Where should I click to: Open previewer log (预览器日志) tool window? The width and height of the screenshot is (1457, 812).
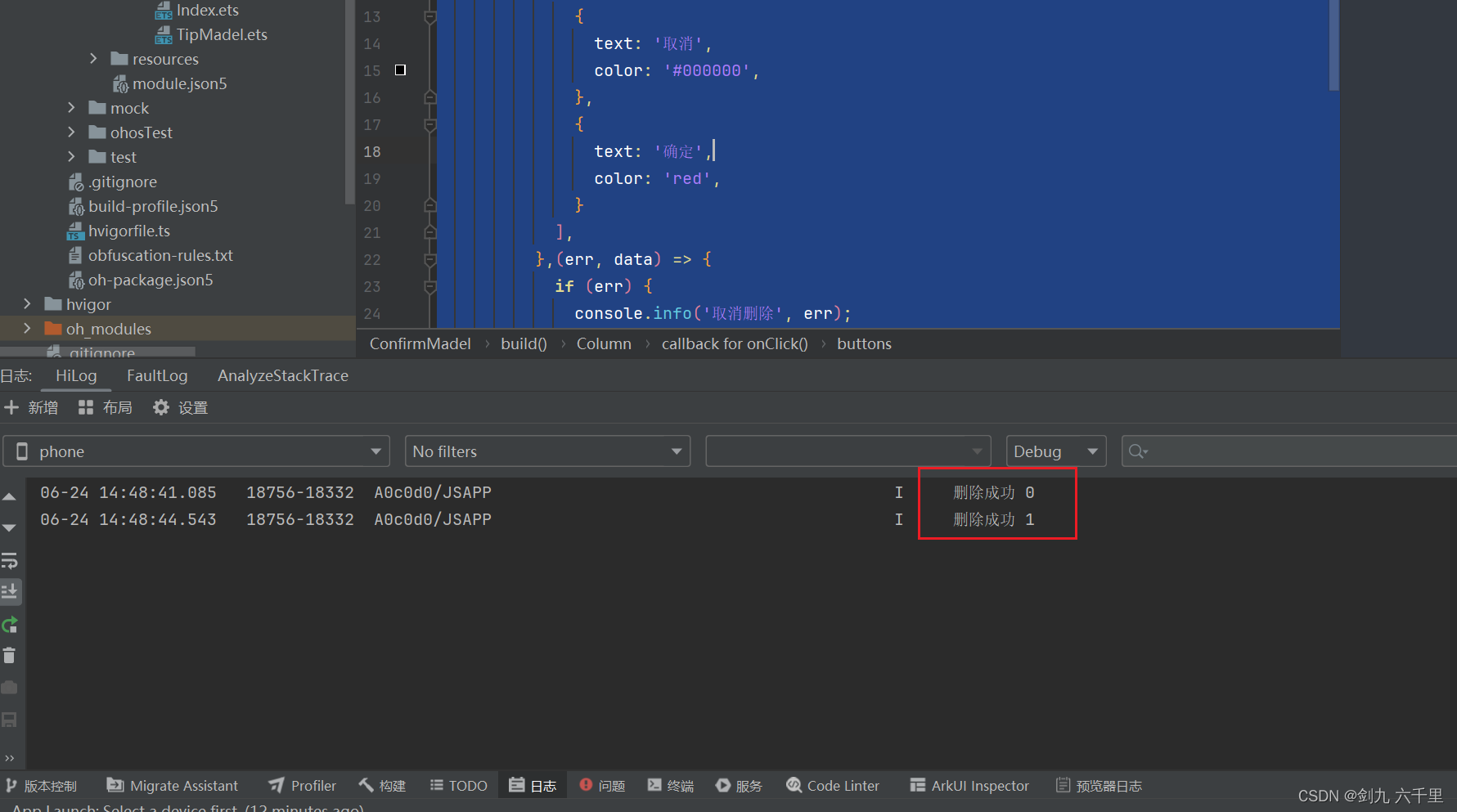(x=1099, y=786)
